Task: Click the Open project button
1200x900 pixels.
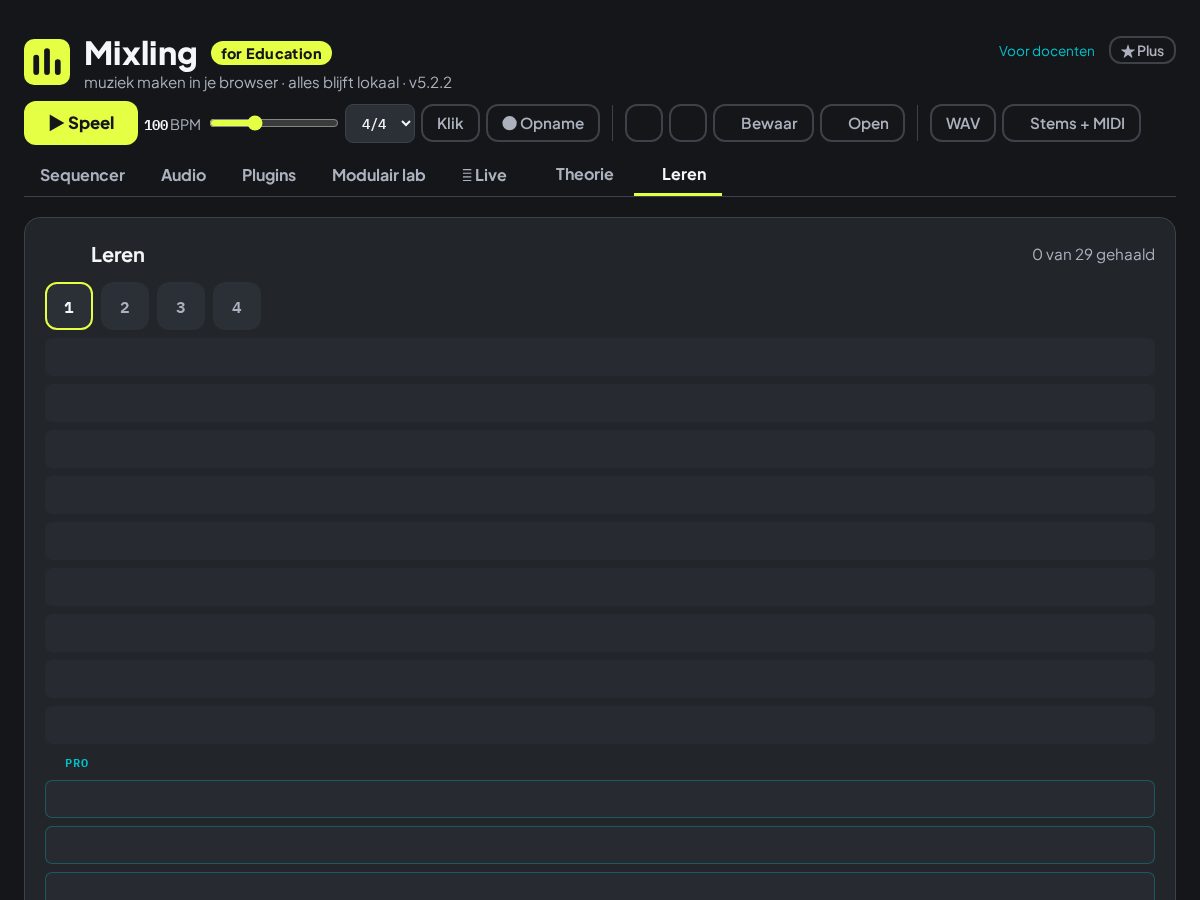Action: pos(862,123)
